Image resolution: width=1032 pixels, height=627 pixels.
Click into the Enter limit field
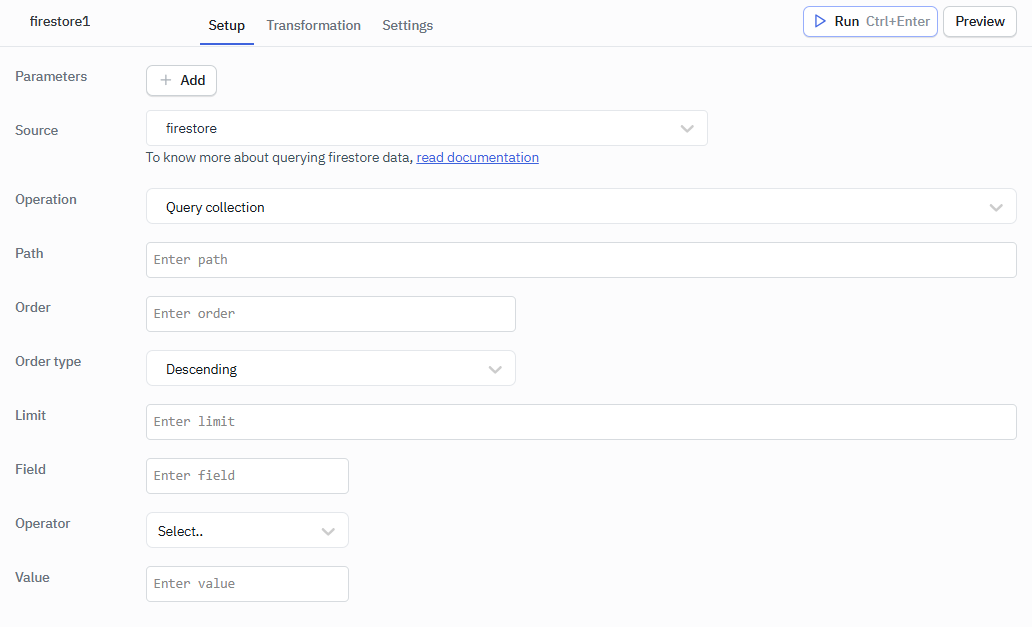580,422
